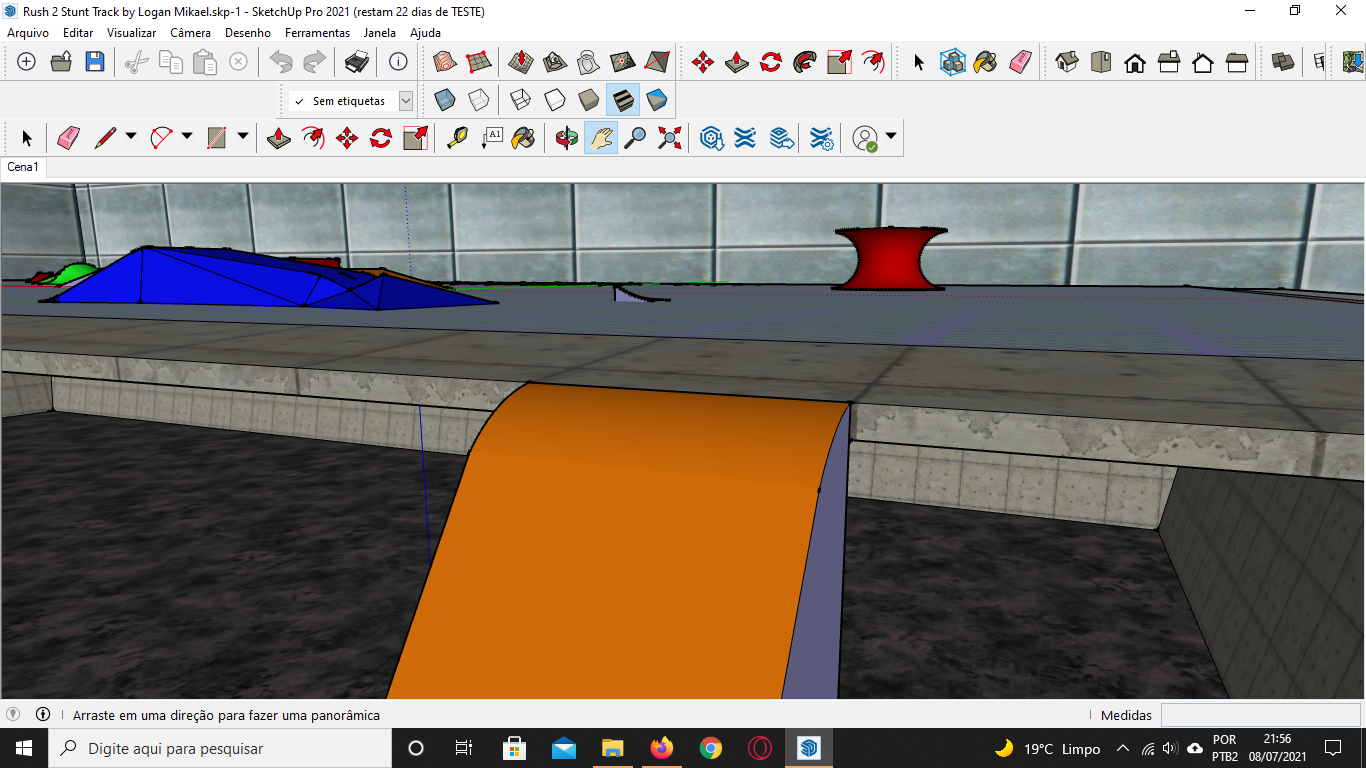Open the 3D Warehouse
The width and height of the screenshot is (1366, 768).
pyautogui.click(x=711, y=138)
